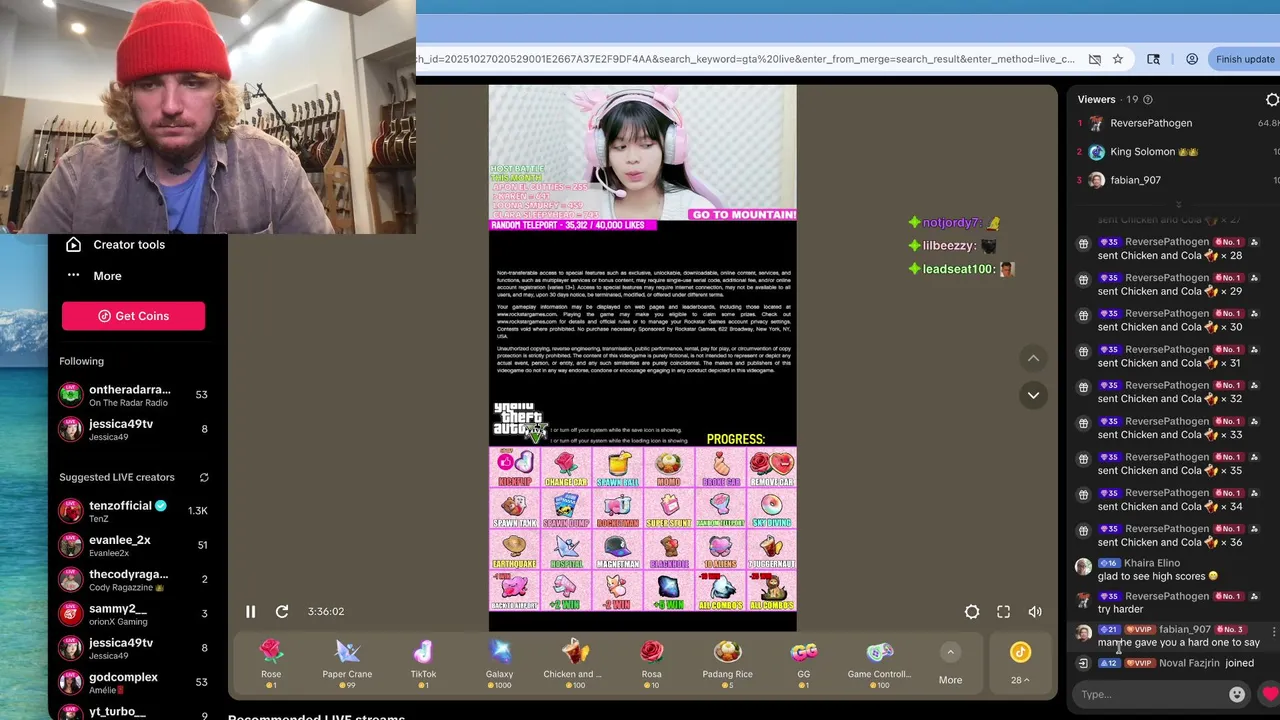This screenshot has width=1280, height=720.
Task: Send the Game Controller gift
Action: point(879,663)
